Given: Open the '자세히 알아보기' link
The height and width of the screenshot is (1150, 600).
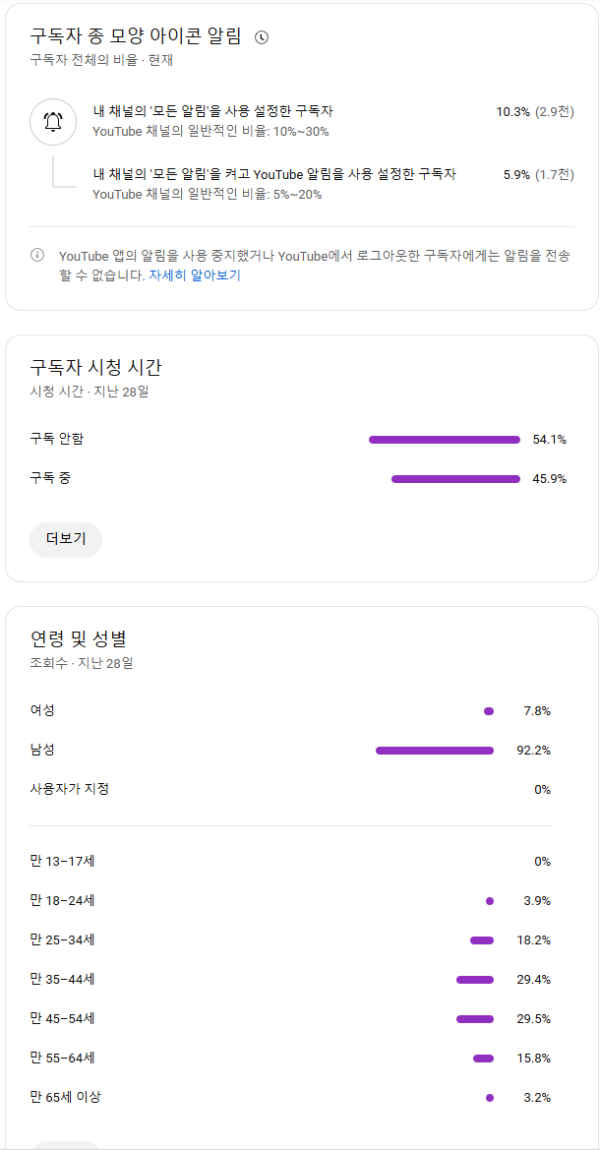Looking at the screenshot, I should click(x=194, y=275).
